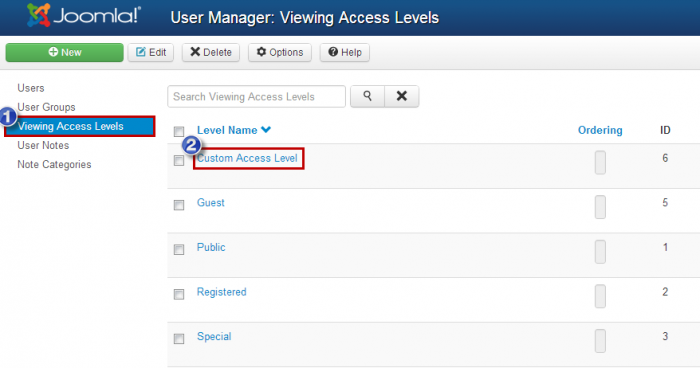Open Options with the gear icon button
The width and height of the screenshot is (700, 368).
click(280, 52)
